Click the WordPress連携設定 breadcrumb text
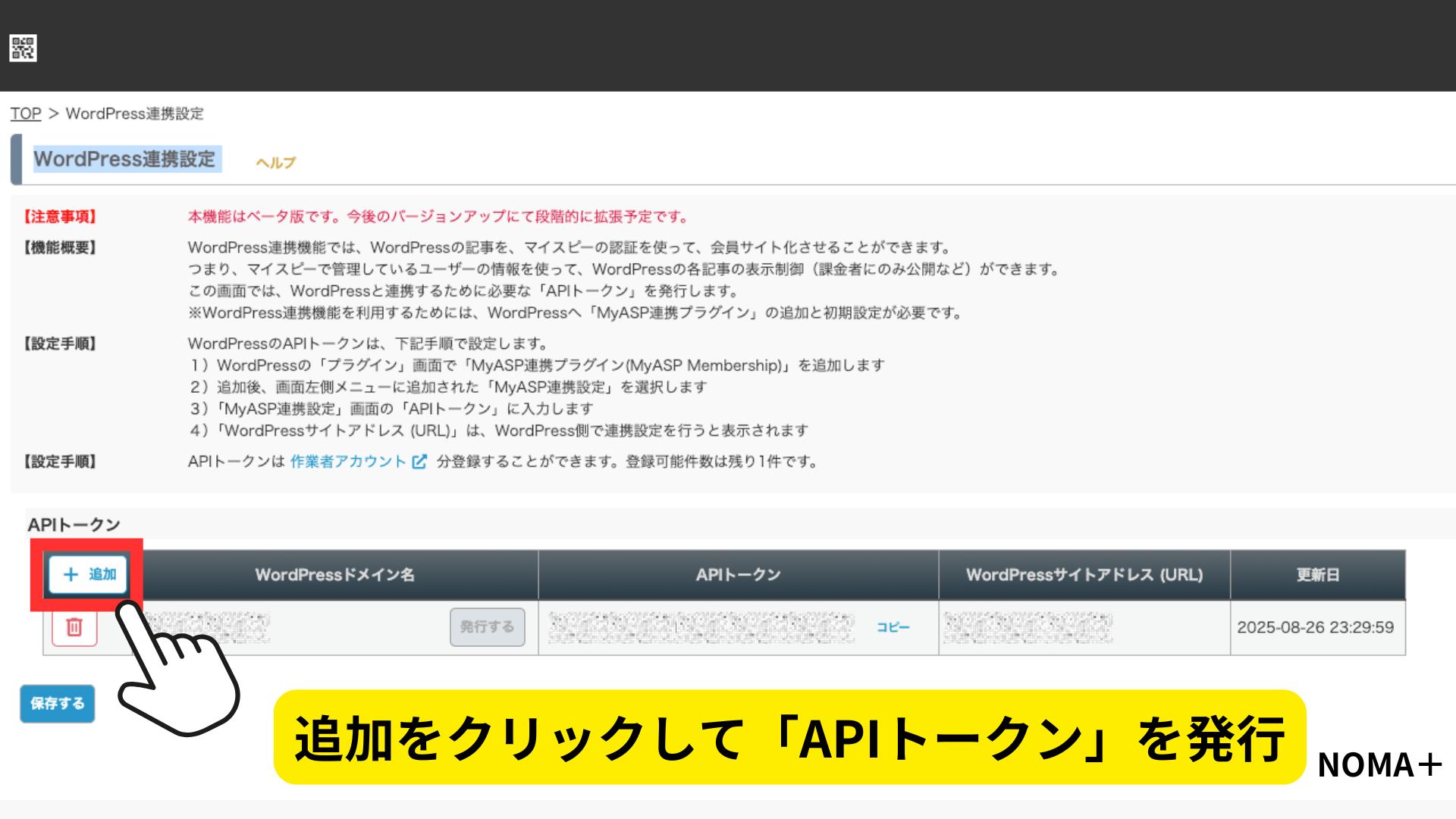This screenshot has width=1456, height=819. point(135,114)
